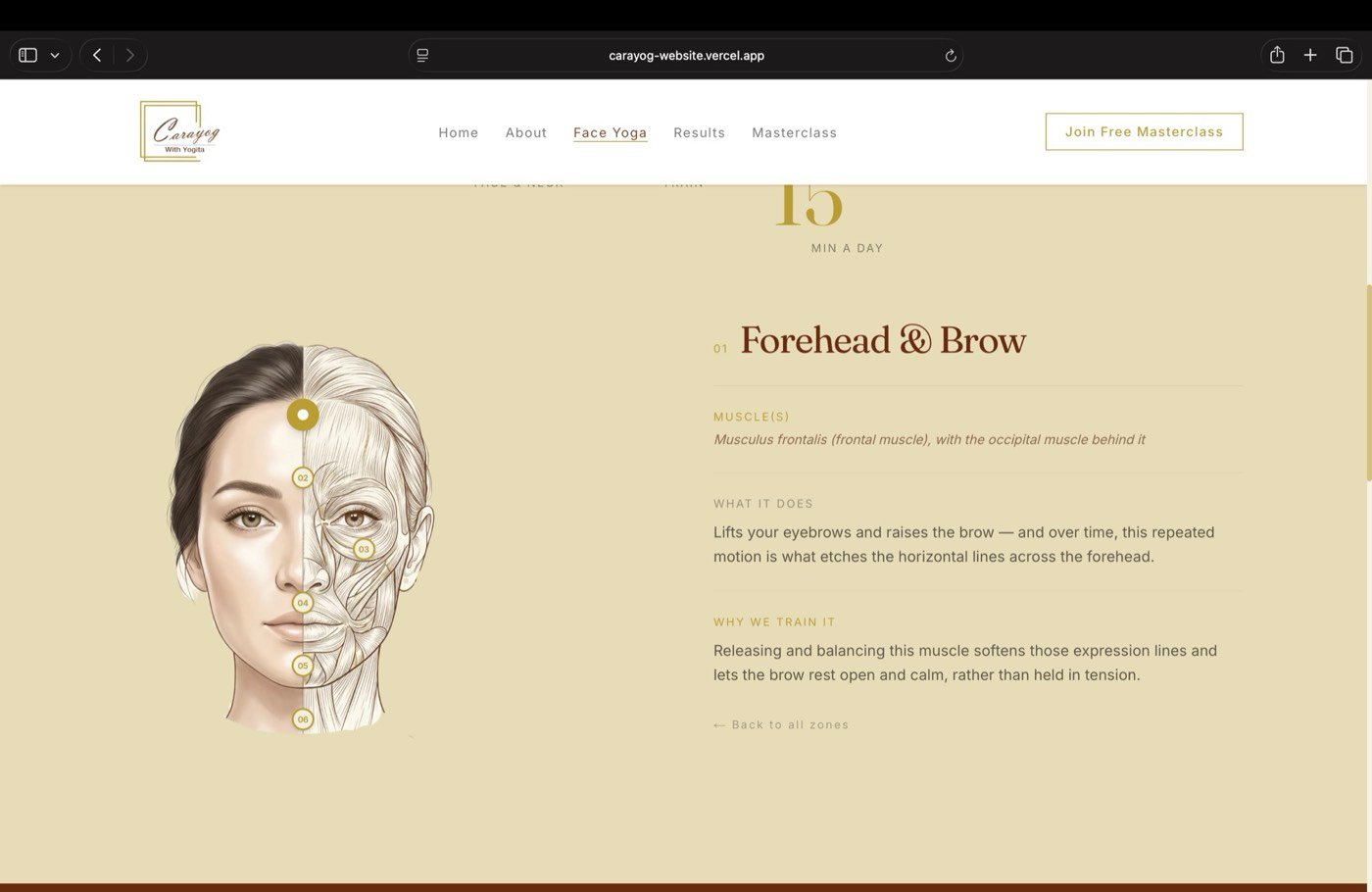This screenshot has height=892, width=1372.
Task: Click the Carayog logo
Action: coord(180,131)
